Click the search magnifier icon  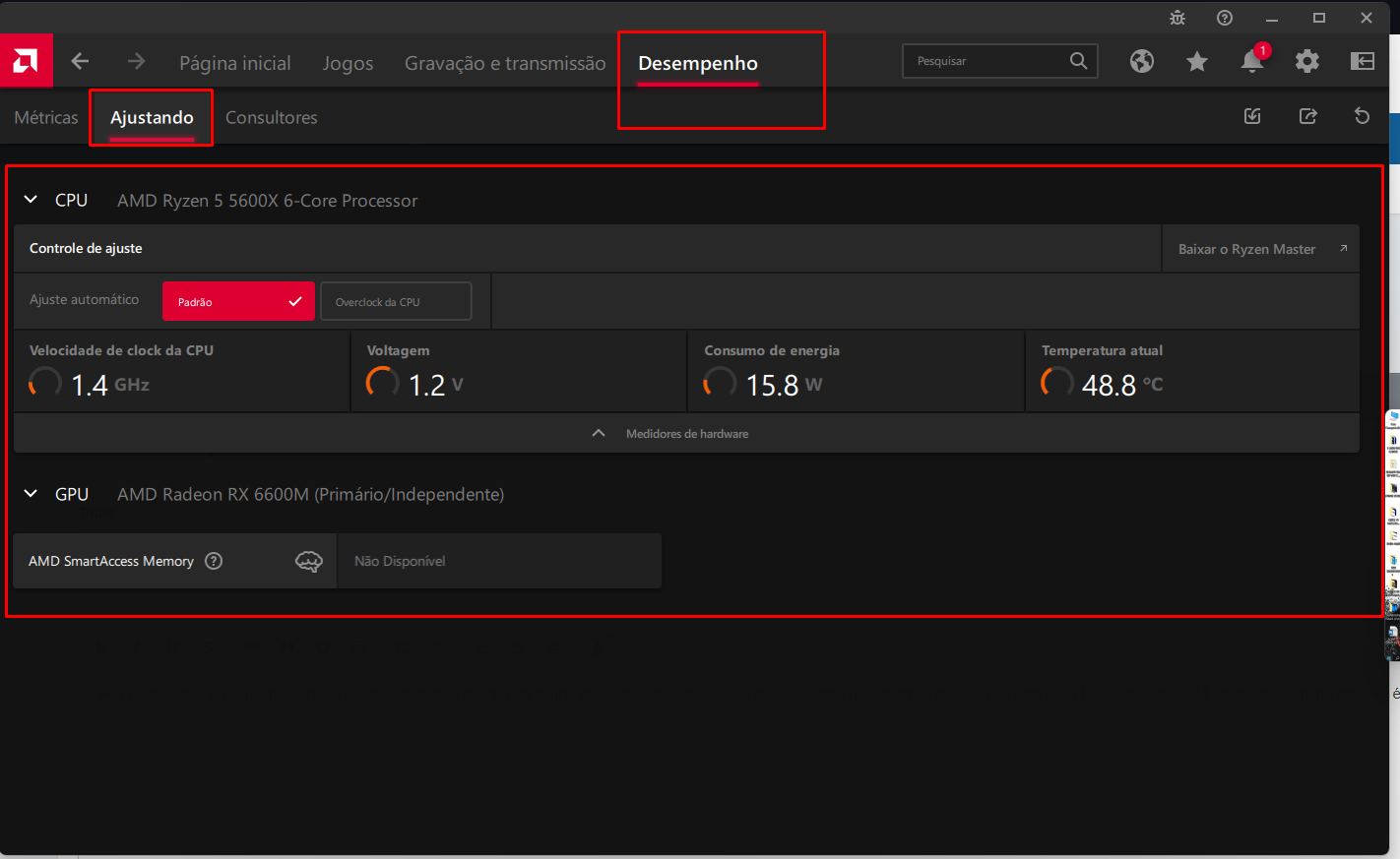(x=1079, y=61)
